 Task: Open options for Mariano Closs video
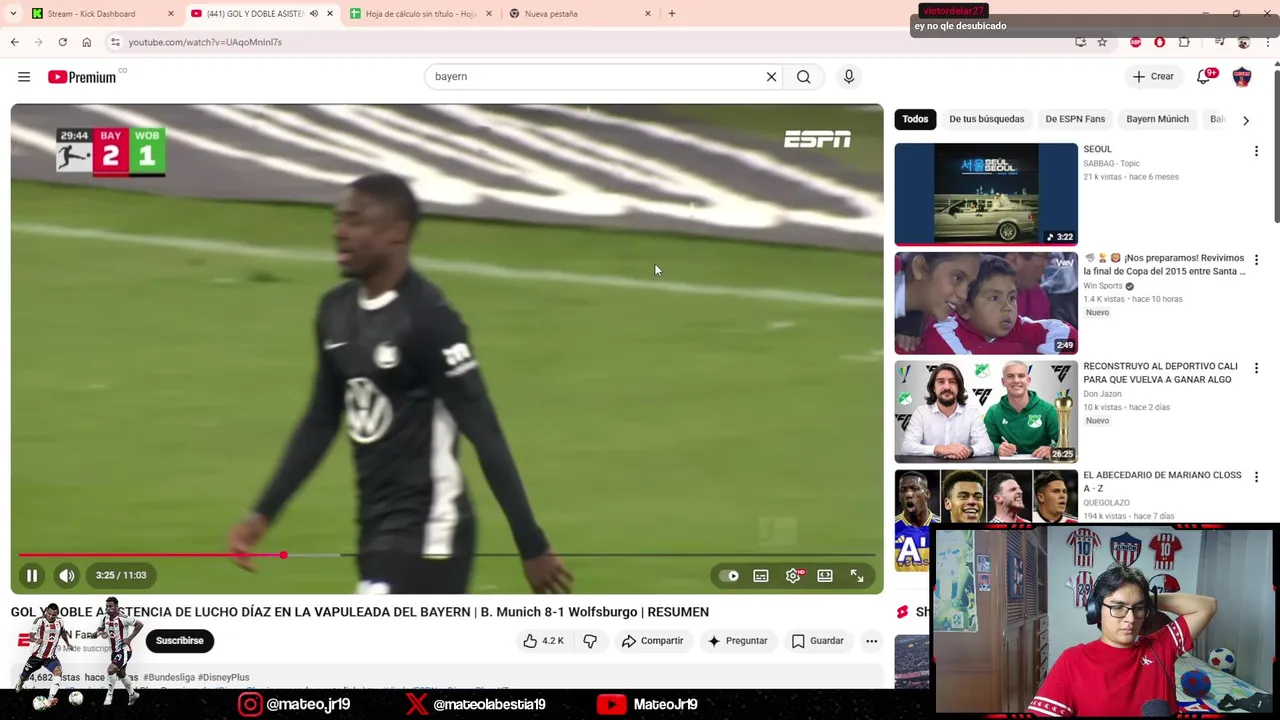(x=1256, y=477)
